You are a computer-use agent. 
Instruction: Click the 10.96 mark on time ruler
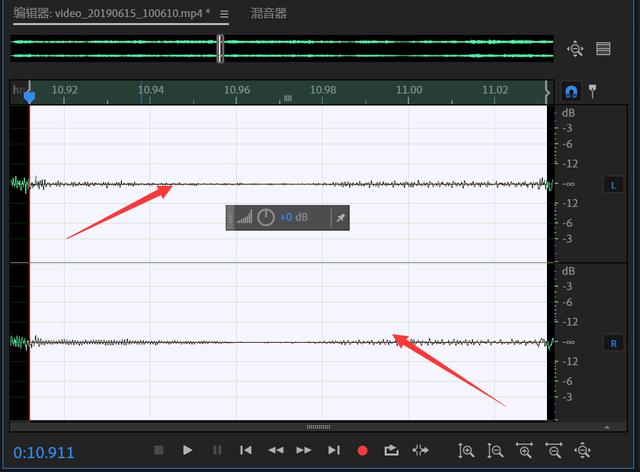pos(237,90)
